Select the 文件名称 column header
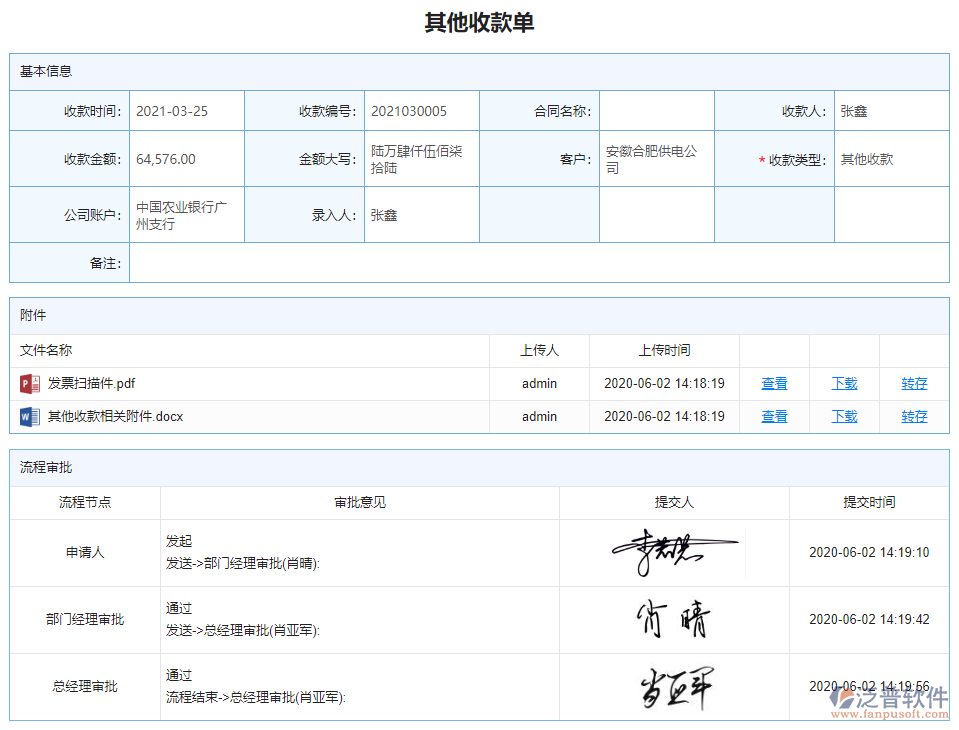Screen dimensions: 959x730 [45, 350]
